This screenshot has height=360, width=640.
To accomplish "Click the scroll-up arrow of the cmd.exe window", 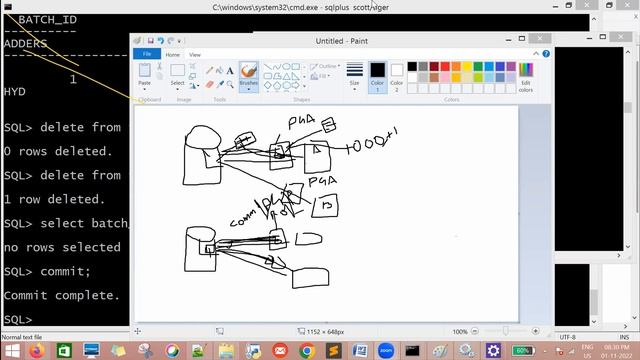I will pyautogui.click(x=593, y=19).
